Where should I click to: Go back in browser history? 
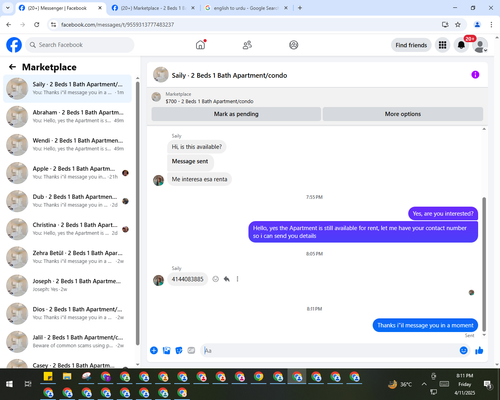9,25
